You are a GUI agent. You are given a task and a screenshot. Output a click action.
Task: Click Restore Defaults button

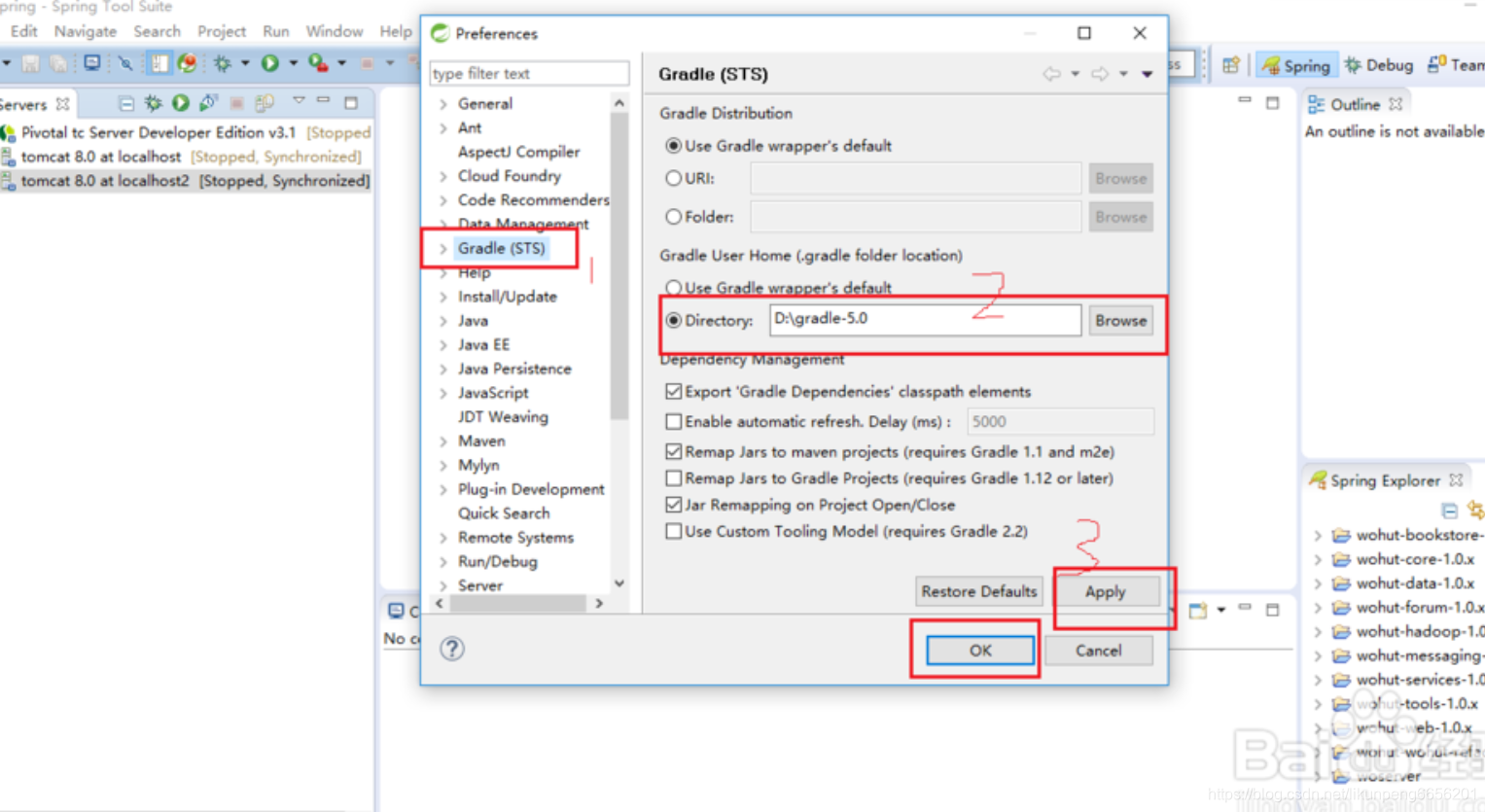[979, 591]
